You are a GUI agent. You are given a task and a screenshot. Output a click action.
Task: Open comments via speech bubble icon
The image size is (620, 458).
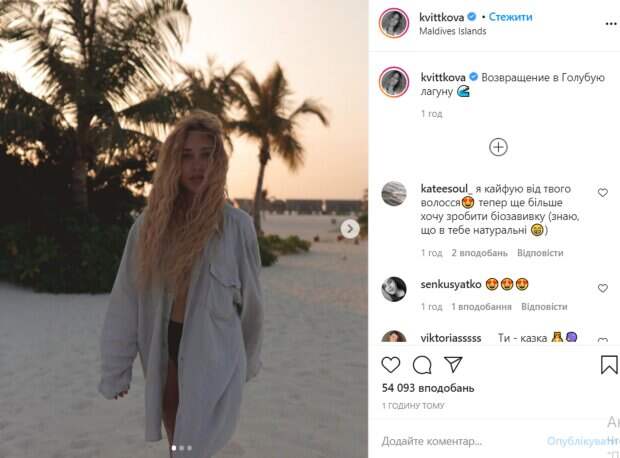(x=422, y=365)
